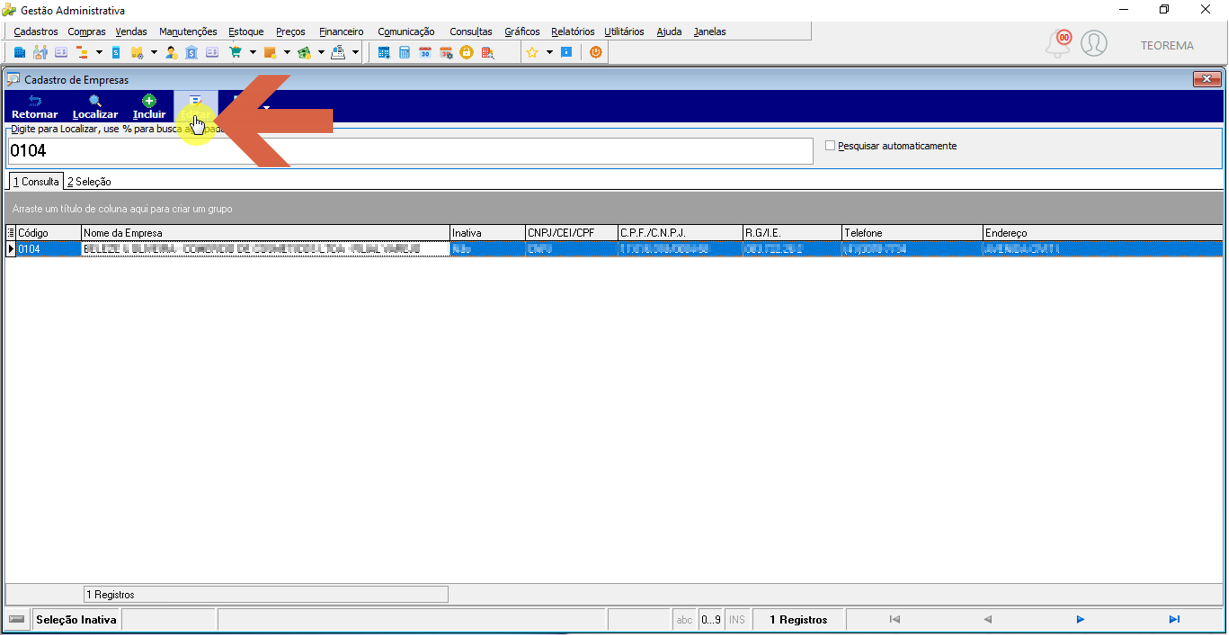Screen dimensions: 1229x635
Task: Go to next record navigation button
Action: [1080, 620]
